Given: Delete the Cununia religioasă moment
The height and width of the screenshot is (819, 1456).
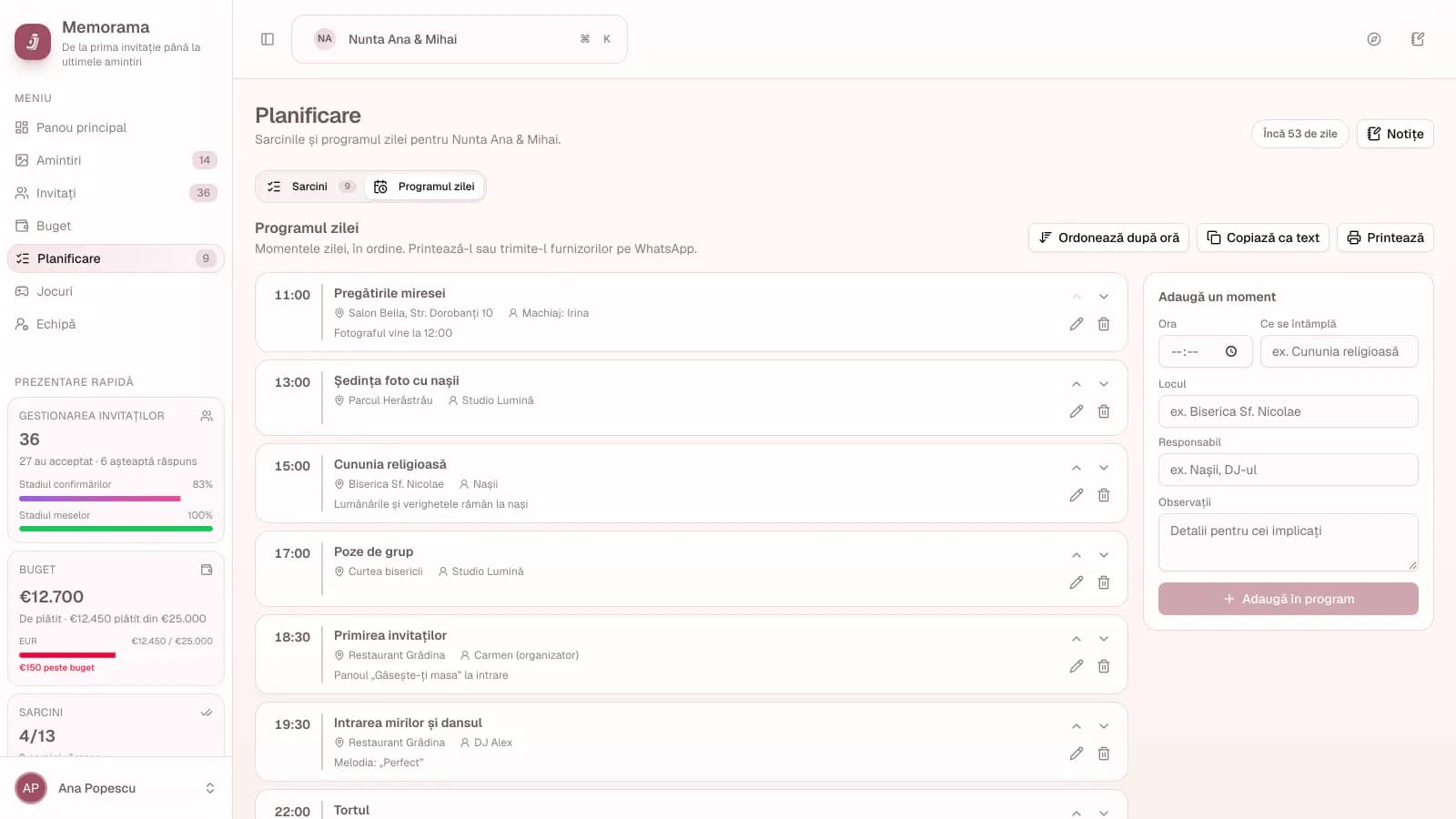Looking at the screenshot, I should [1104, 495].
